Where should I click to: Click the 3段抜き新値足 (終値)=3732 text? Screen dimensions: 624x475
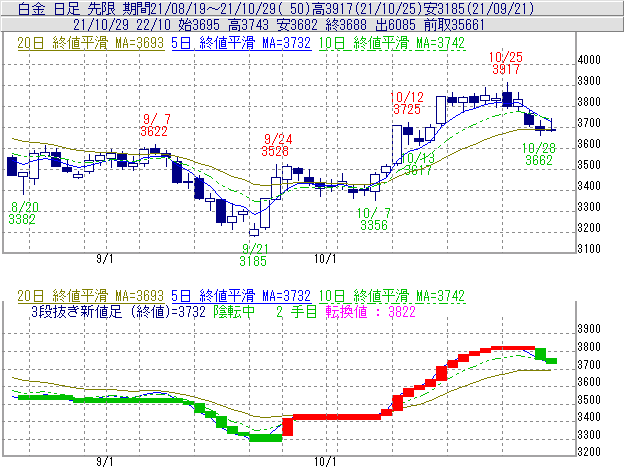118,311
